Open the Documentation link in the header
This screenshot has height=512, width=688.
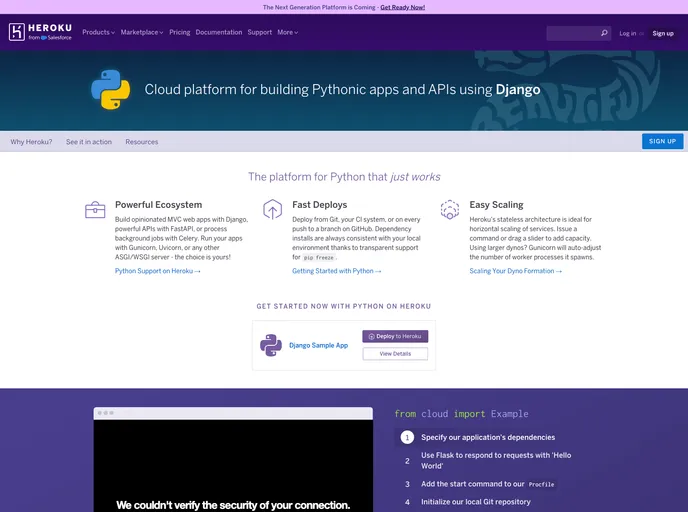pos(219,32)
